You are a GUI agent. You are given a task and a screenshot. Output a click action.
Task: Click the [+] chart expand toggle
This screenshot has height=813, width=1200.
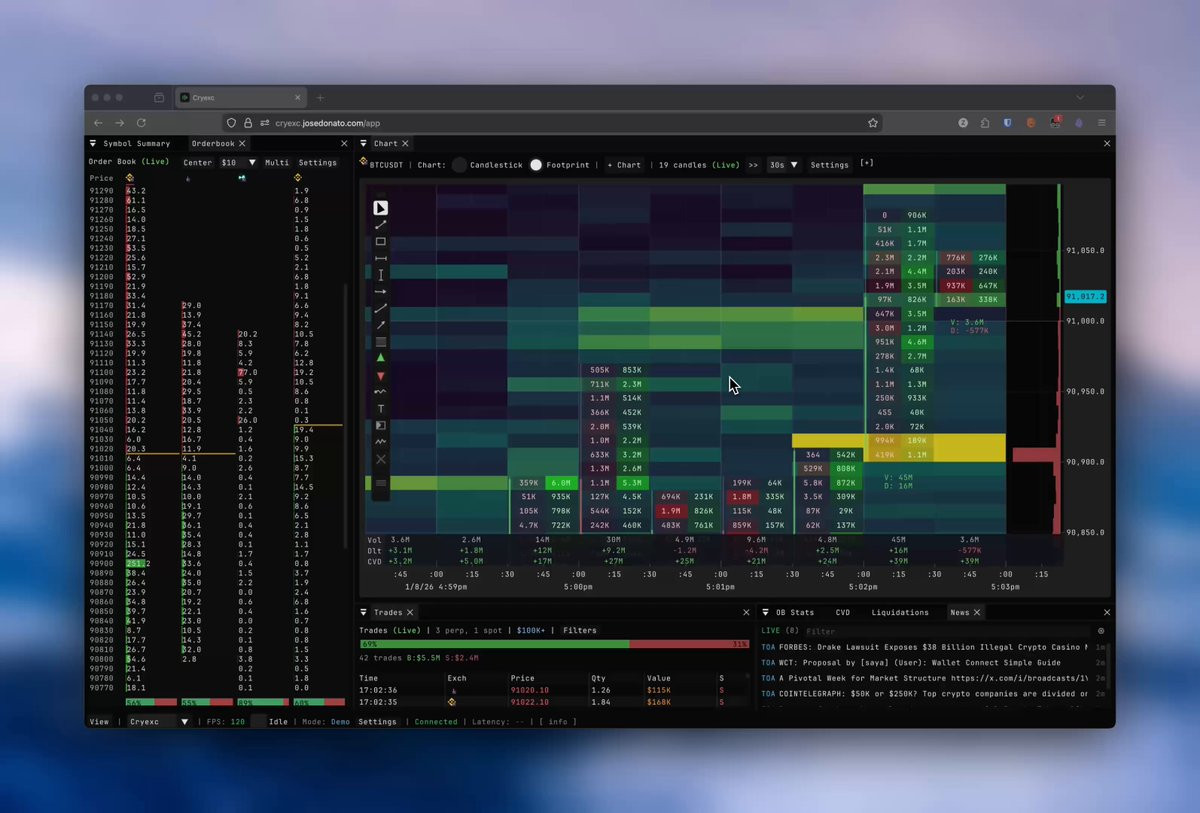pyautogui.click(x=866, y=164)
